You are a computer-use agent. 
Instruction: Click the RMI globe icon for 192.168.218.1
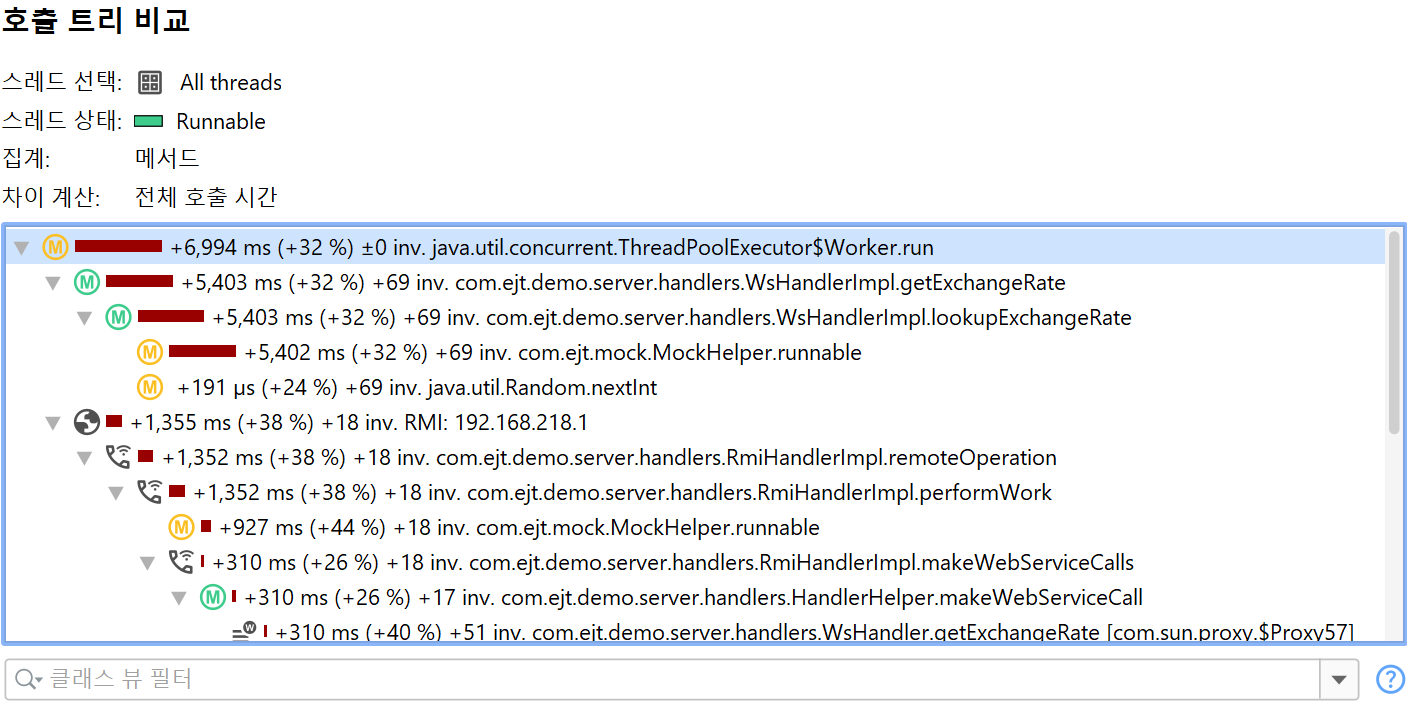pos(87,423)
